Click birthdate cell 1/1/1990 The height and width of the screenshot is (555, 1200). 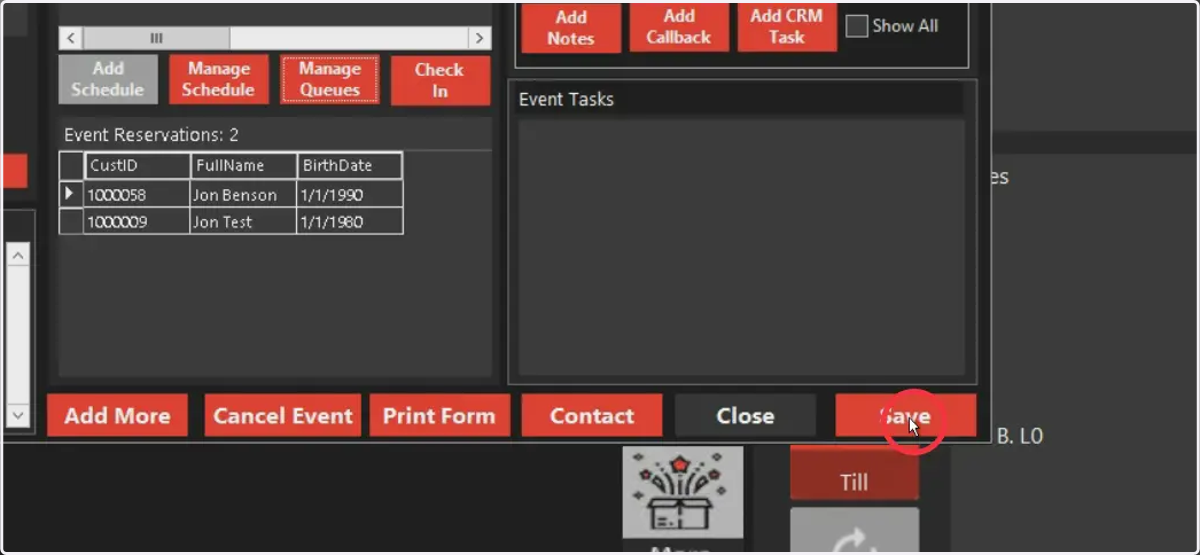click(350, 194)
